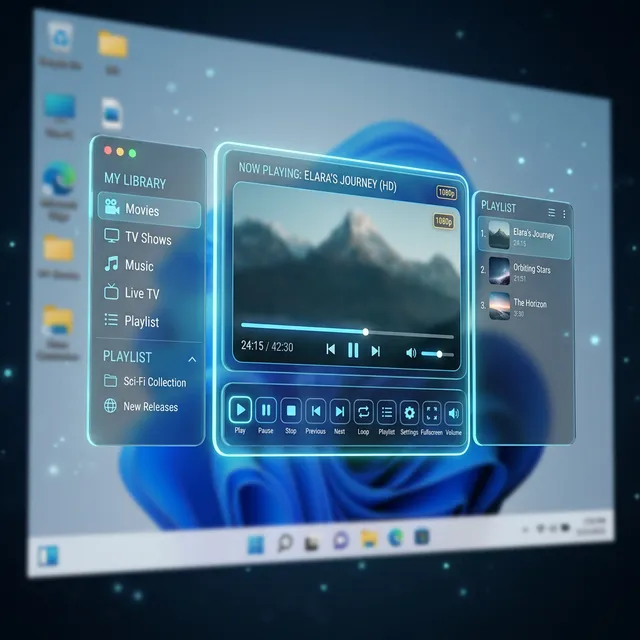Click the New Releases globe icon

click(x=110, y=405)
